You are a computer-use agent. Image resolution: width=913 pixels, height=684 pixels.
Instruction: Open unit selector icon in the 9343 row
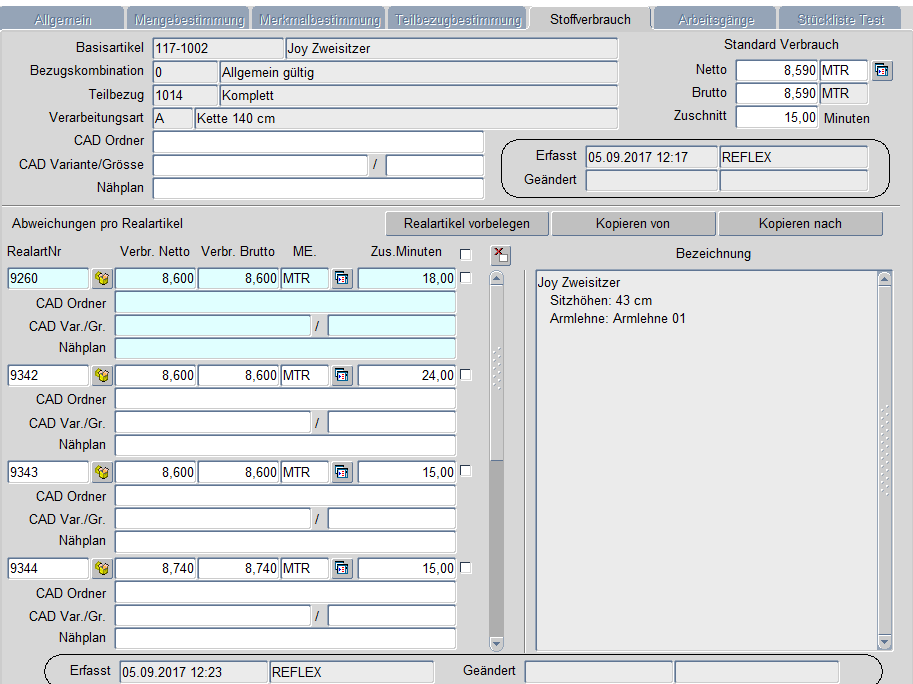click(342, 472)
